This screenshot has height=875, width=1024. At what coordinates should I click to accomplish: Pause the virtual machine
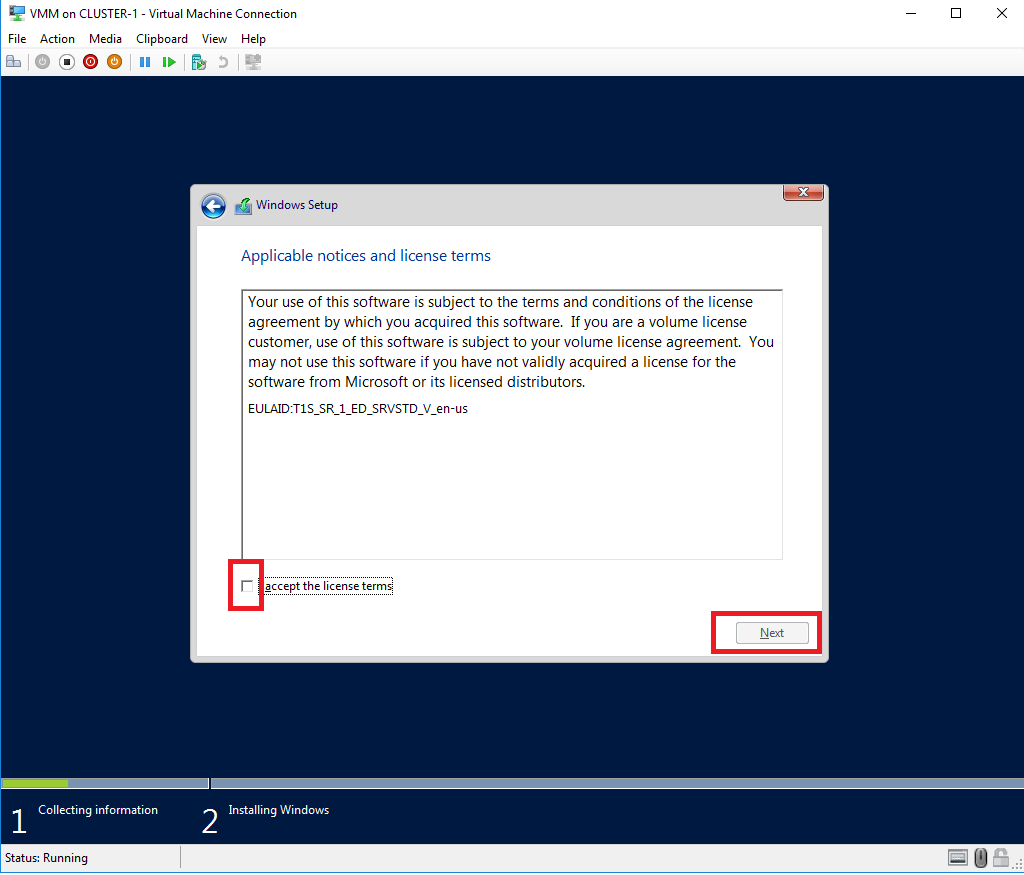pyautogui.click(x=145, y=62)
